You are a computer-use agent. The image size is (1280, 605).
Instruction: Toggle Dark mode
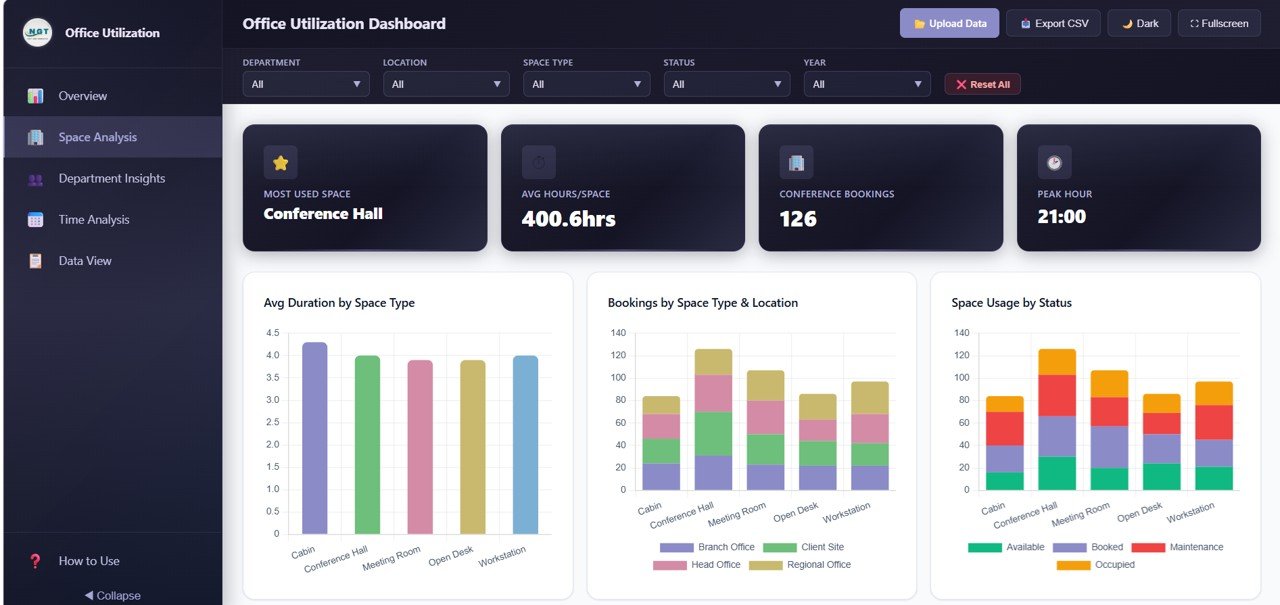pyautogui.click(x=1138, y=23)
